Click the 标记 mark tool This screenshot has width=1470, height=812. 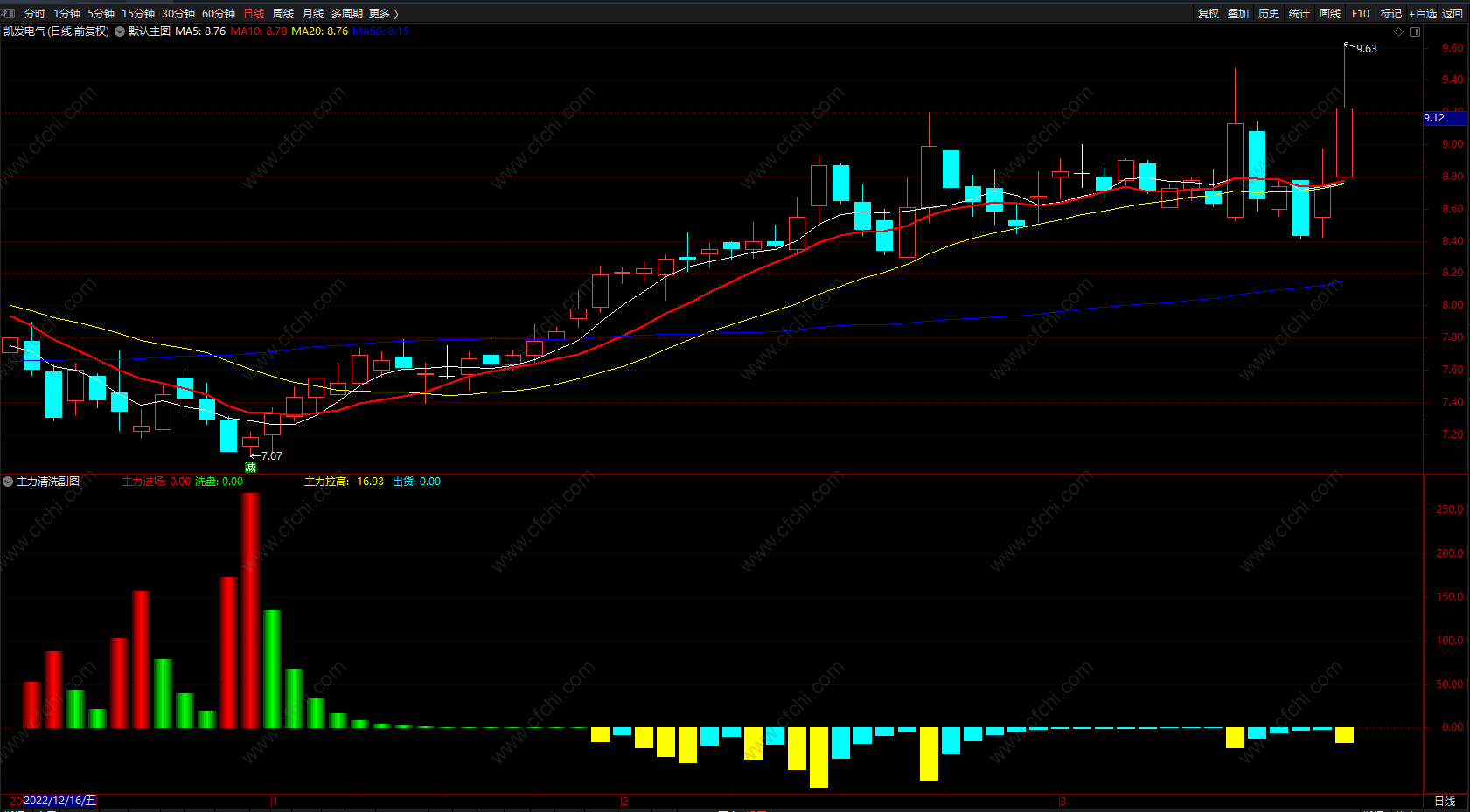click(x=1391, y=14)
